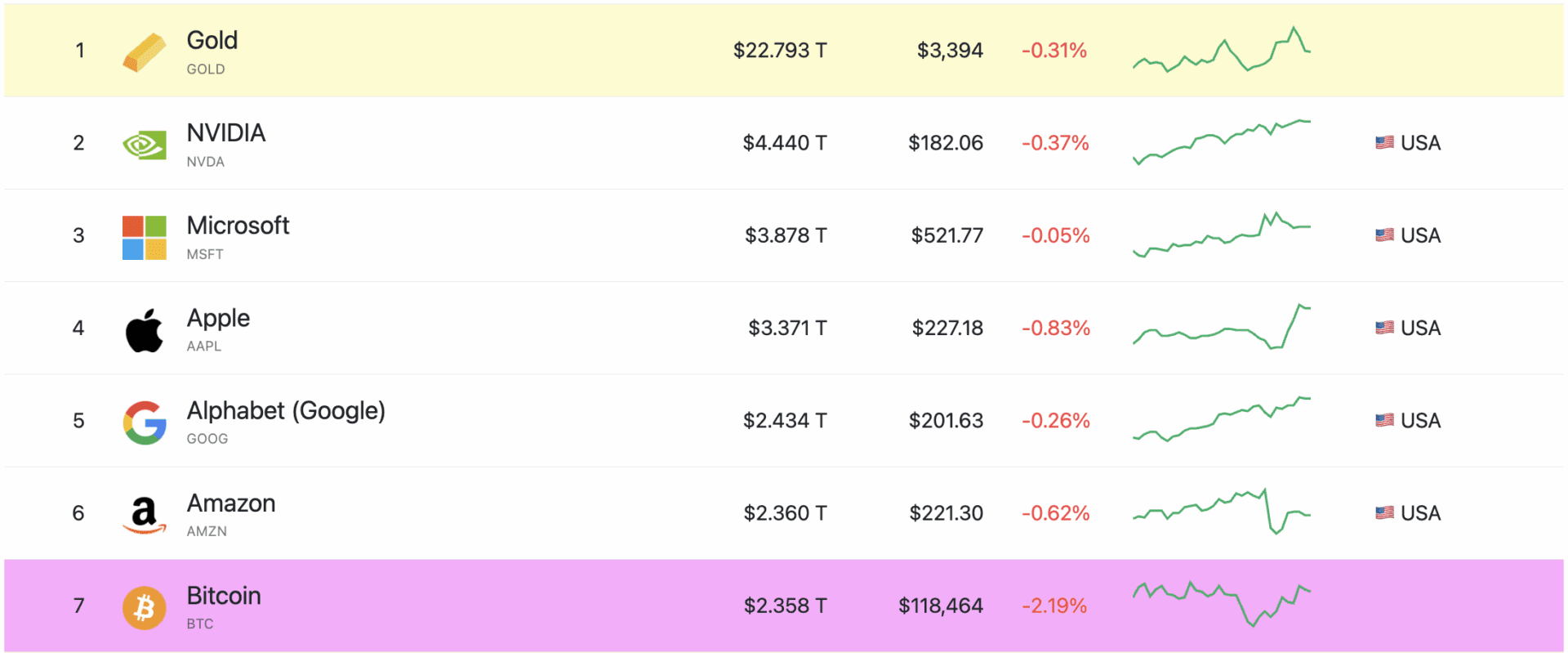Click the USA flag in NVIDIA row
Screen dimensions: 1568x653
click(x=1384, y=143)
